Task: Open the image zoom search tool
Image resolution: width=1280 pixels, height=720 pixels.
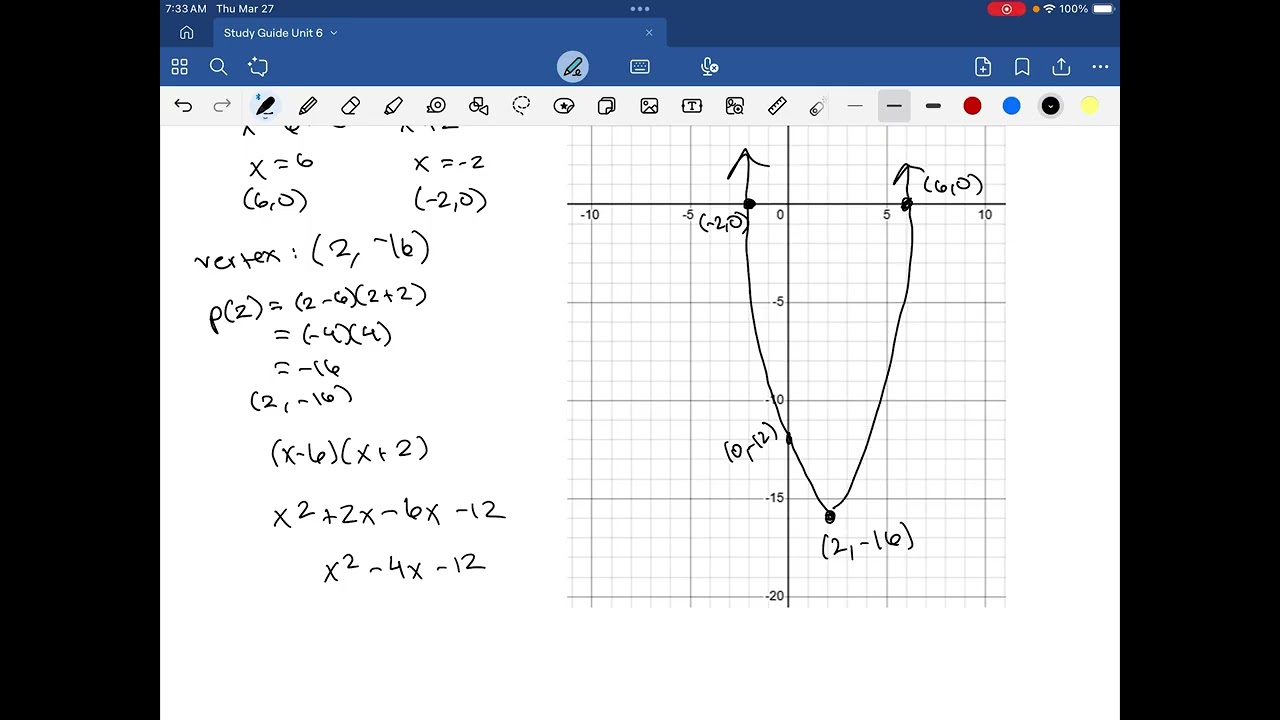Action: (735, 106)
